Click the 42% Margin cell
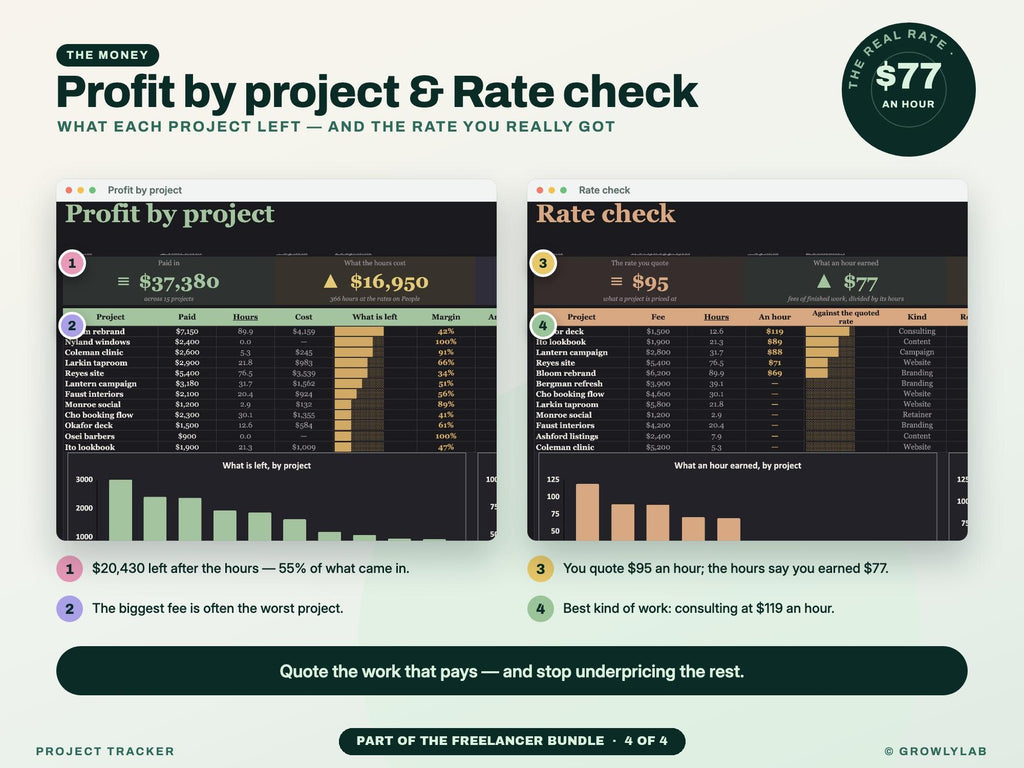Screen dimensions: 1024x768 (445, 331)
